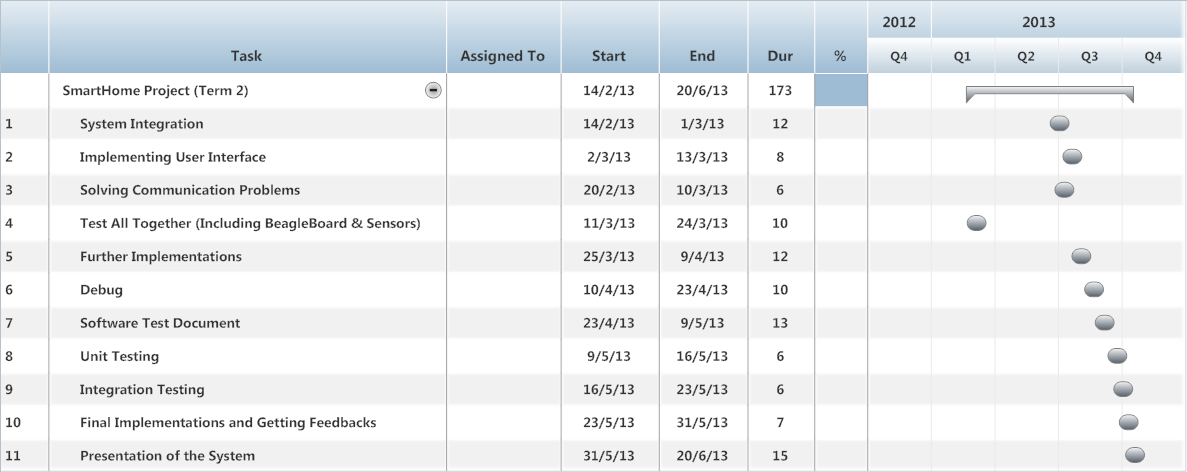The width and height of the screenshot is (1187, 472).
Task: Select the Further Implementations Gantt marker
Action: tap(1081, 256)
